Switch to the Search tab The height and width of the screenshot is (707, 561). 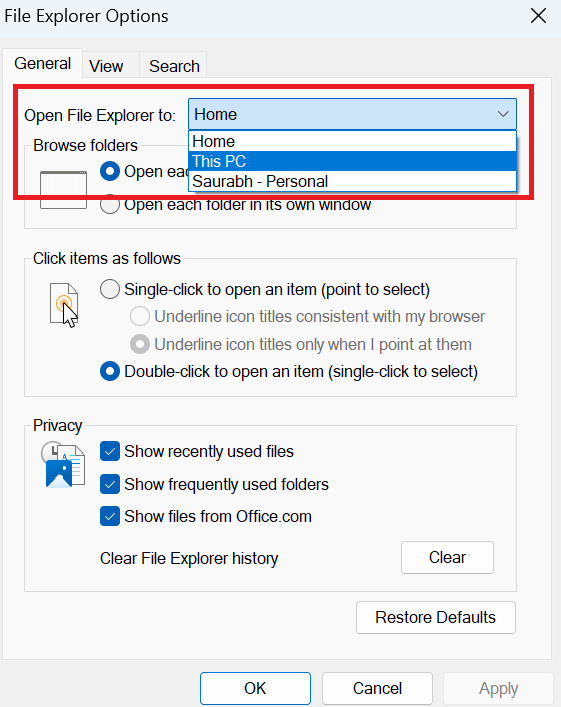[x=174, y=66]
